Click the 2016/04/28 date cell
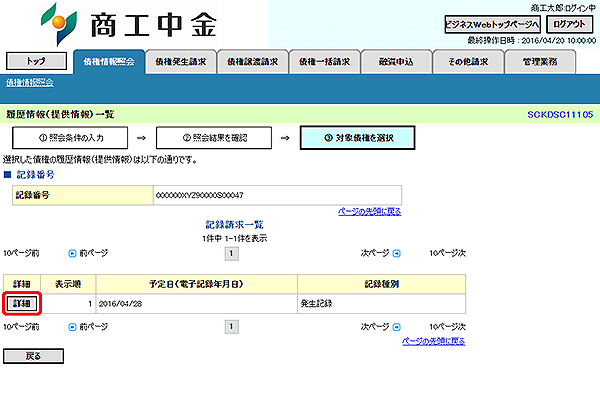 196,304
